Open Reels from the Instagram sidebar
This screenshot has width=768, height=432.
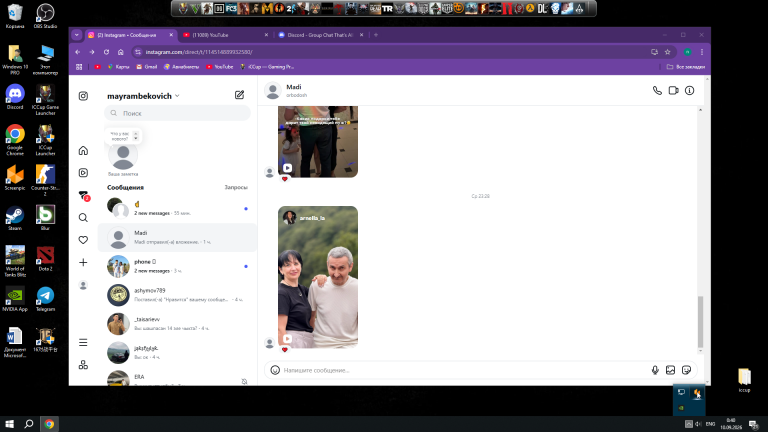(83, 172)
